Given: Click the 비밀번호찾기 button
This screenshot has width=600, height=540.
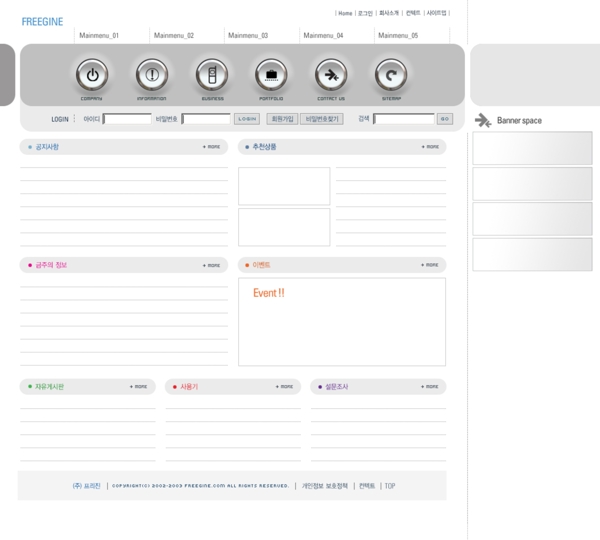Looking at the screenshot, I should coord(322,119).
